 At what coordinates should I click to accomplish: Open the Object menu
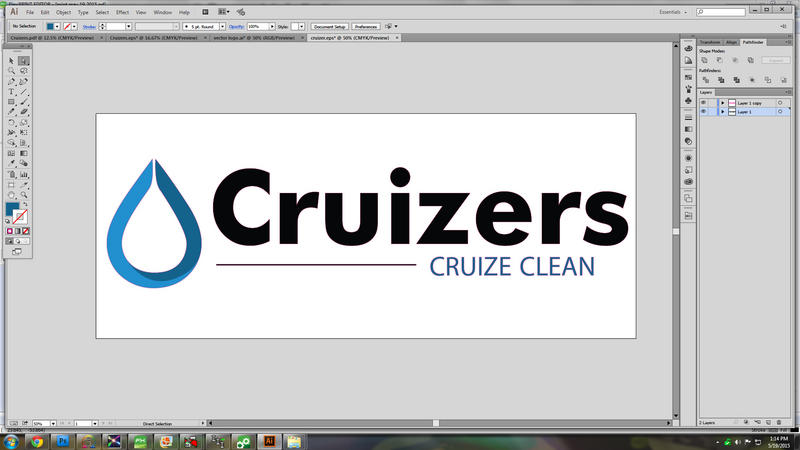click(x=63, y=12)
